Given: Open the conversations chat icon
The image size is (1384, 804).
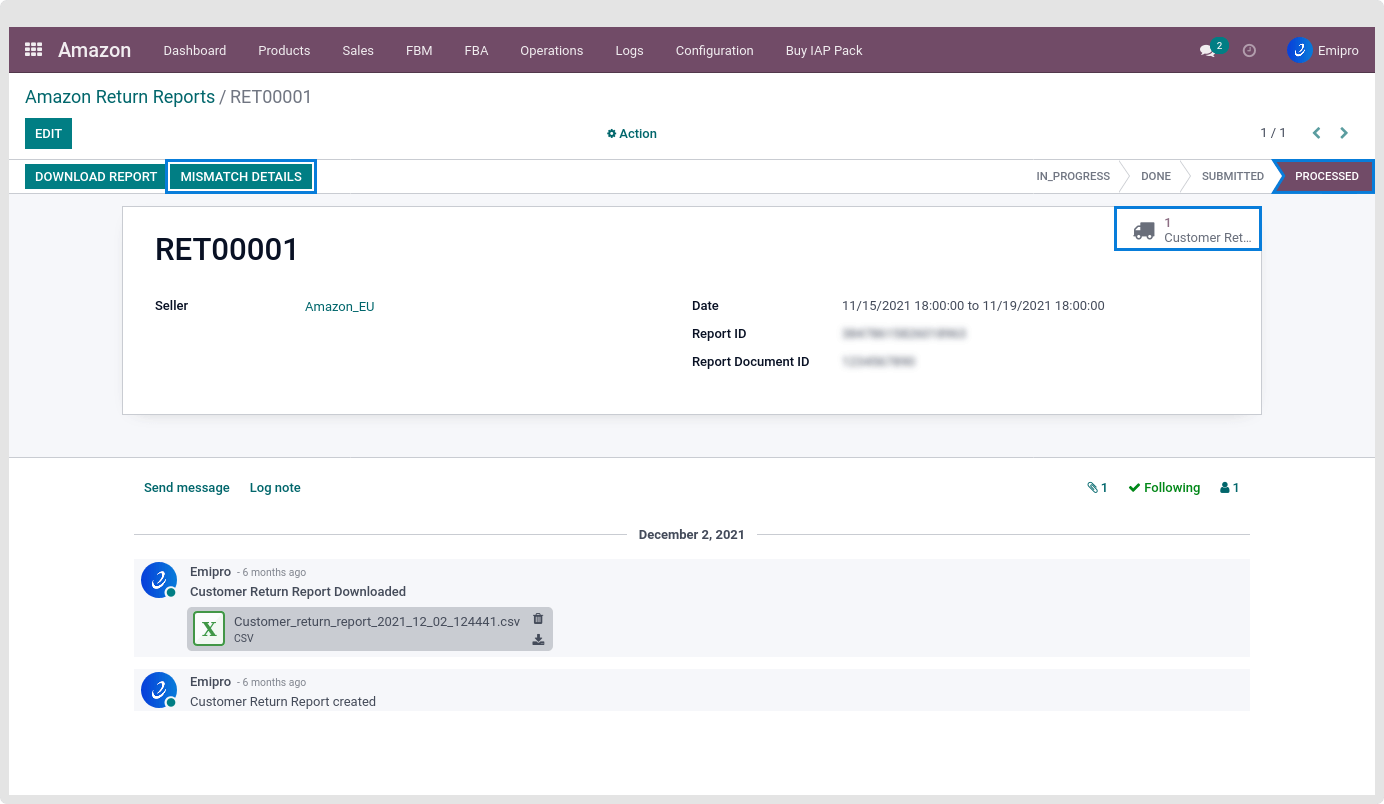Looking at the screenshot, I should click(x=1208, y=50).
